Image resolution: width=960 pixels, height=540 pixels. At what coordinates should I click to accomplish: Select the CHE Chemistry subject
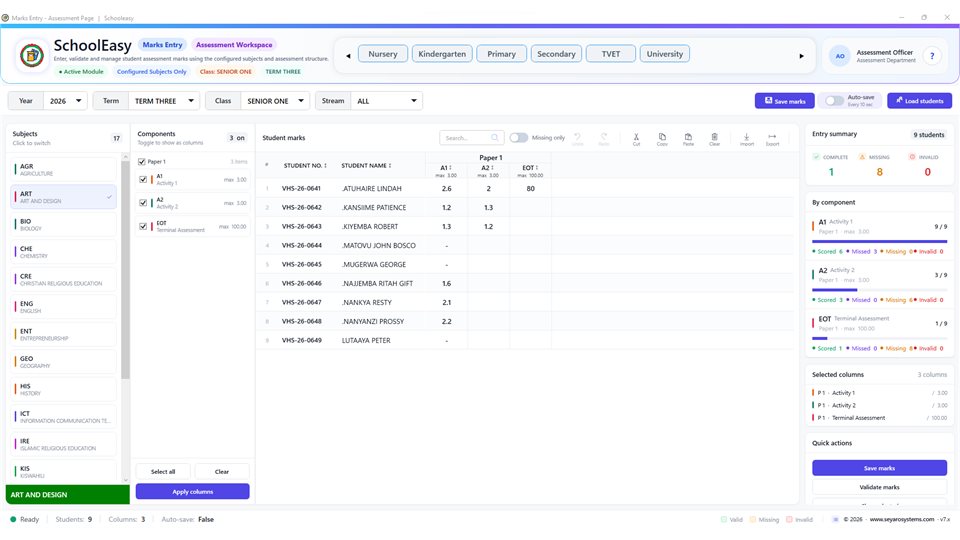click(64, 252)
